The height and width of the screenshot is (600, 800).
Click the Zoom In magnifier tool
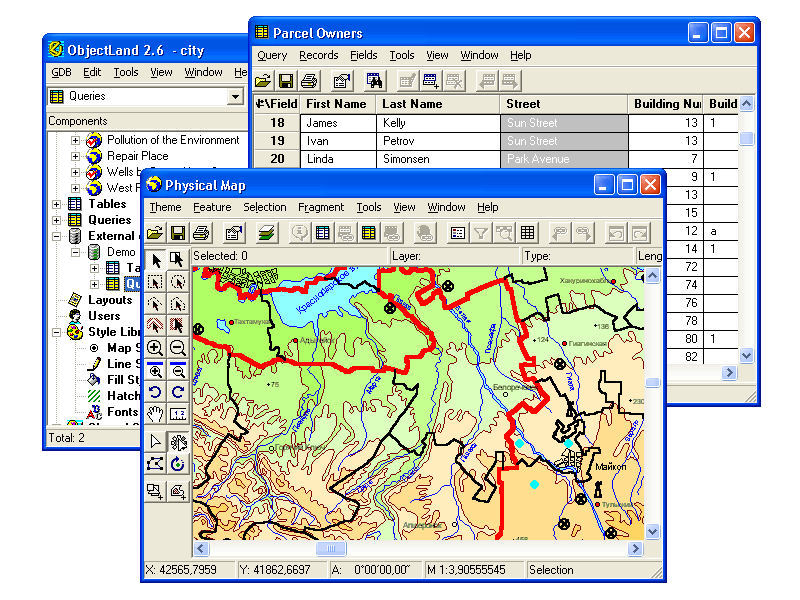[x=155, y=347]
